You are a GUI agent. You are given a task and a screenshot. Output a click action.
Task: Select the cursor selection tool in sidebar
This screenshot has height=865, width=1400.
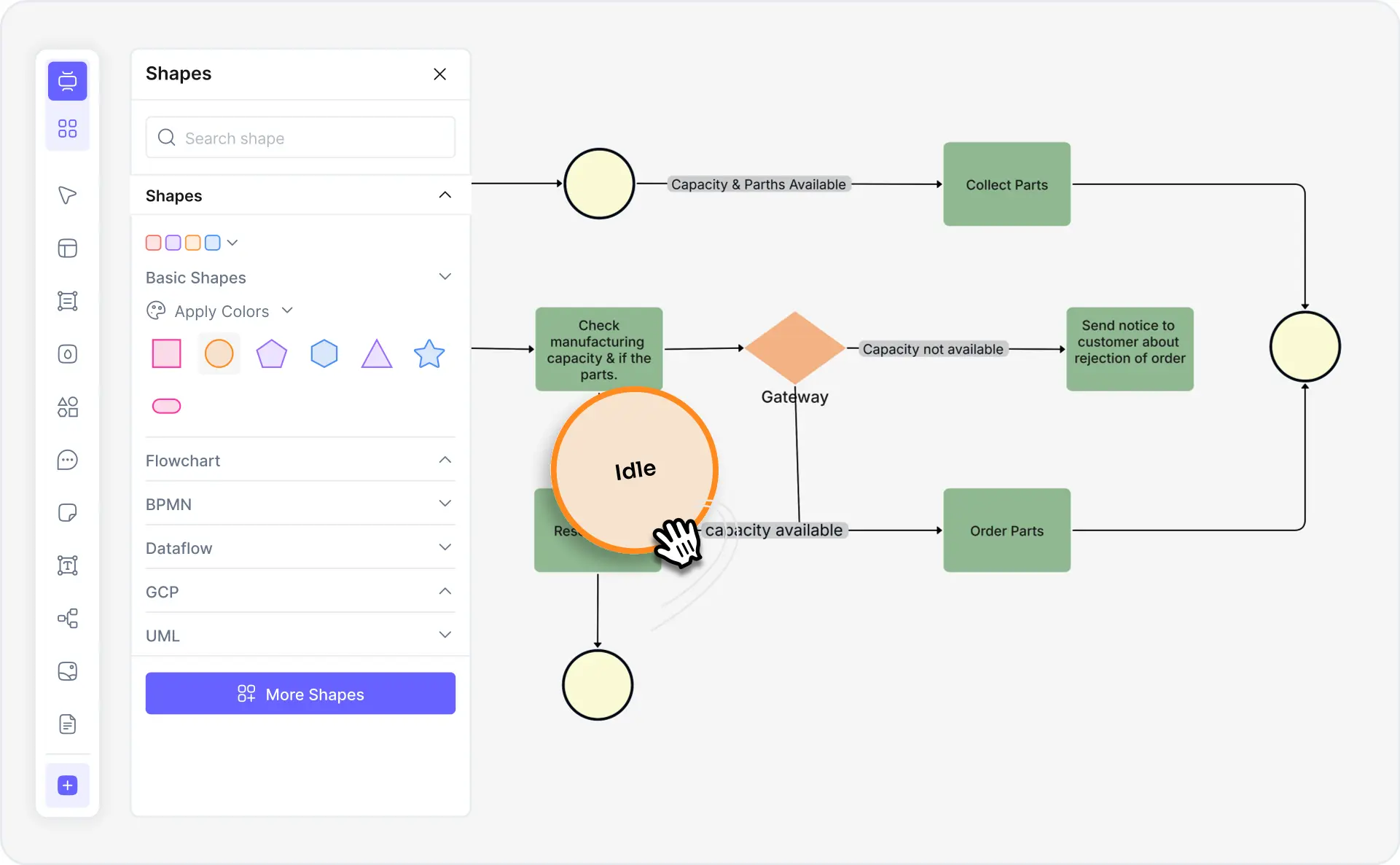tap(68, 195)
